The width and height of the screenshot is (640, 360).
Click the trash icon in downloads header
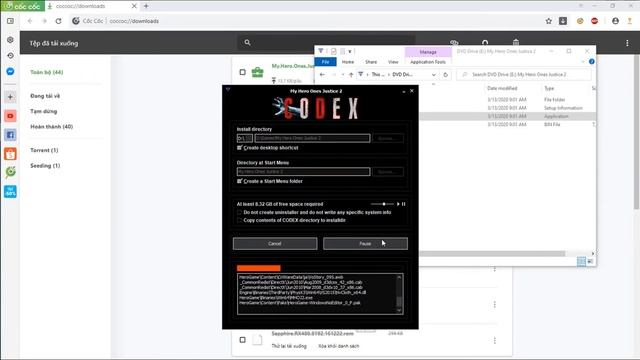[516, 42]
